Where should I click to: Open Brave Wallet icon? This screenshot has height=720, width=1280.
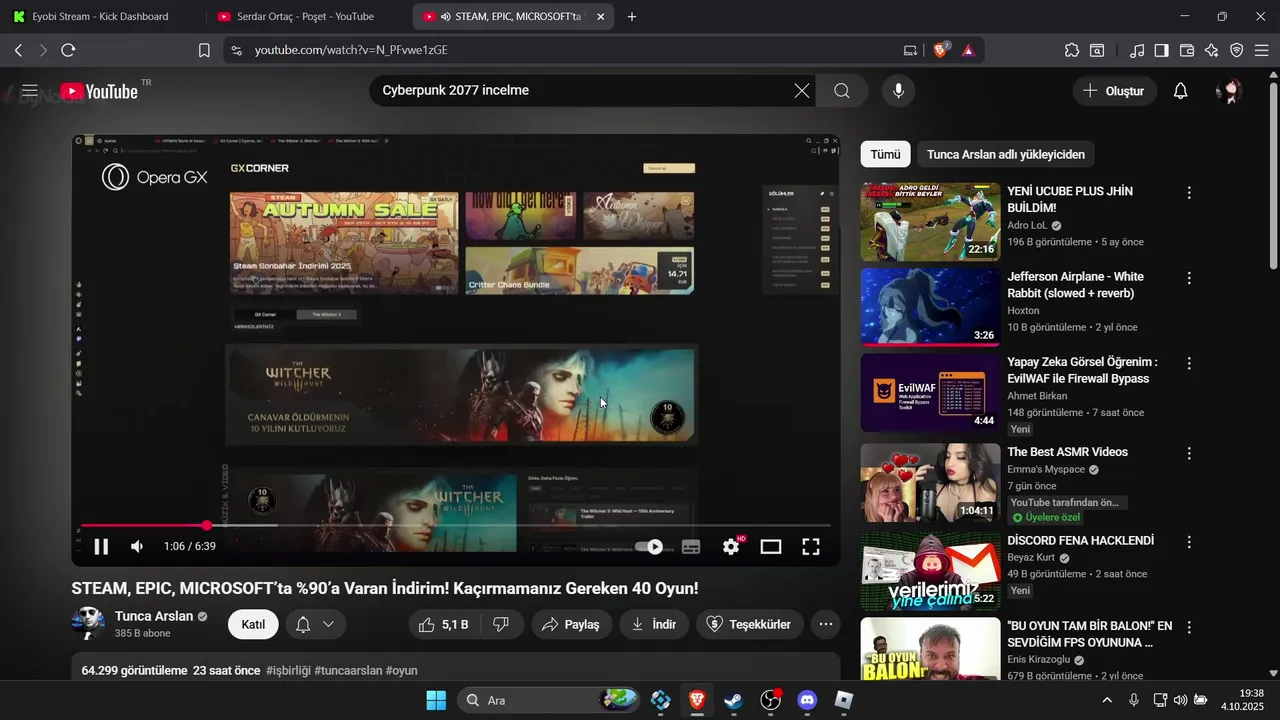coord(1187,50)
